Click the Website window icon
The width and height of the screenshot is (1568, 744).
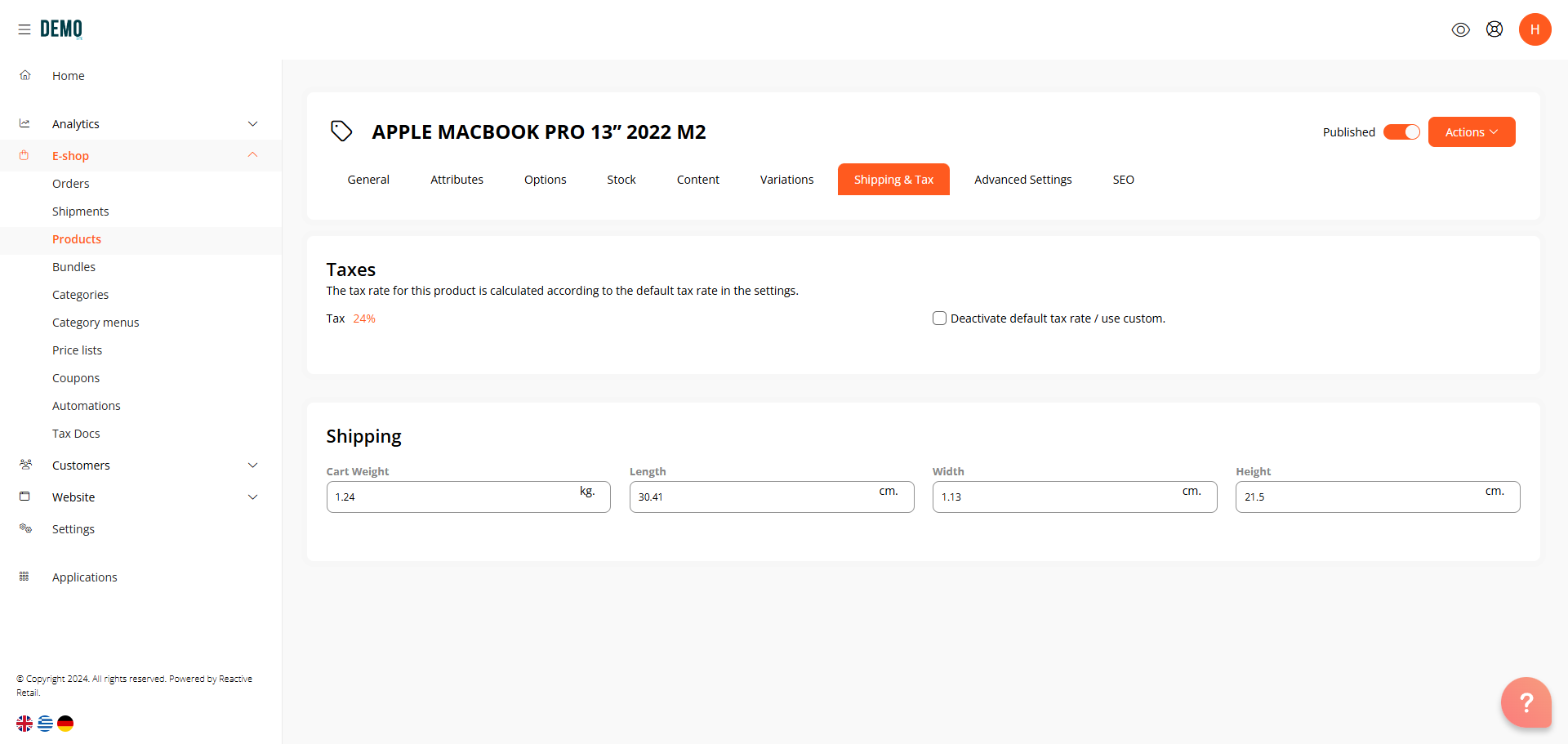24,497
